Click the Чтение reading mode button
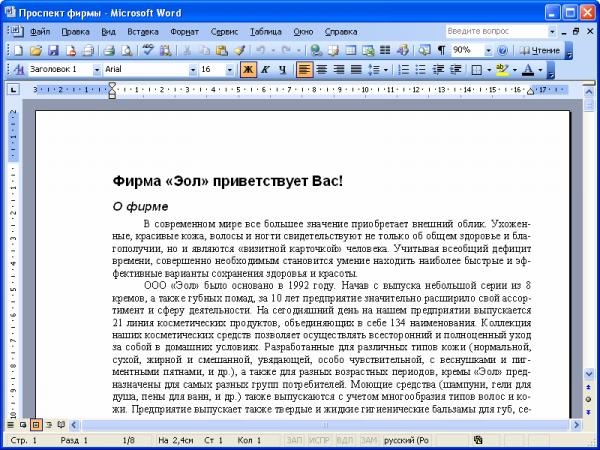This screenshot has width=600, height=450. 539,50
